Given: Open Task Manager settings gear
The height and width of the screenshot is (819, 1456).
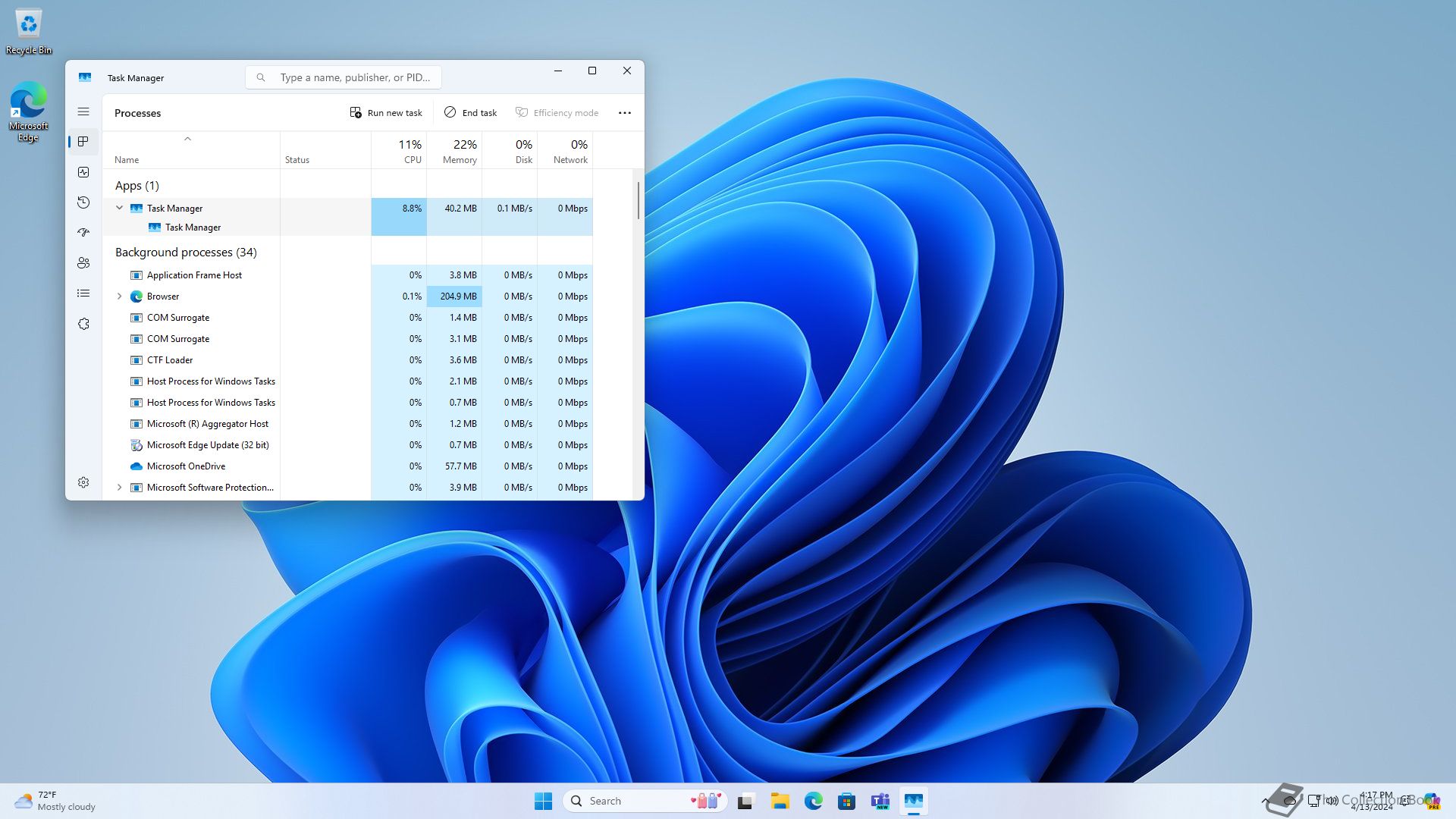Looking at the screenshot, I should 83,482.
